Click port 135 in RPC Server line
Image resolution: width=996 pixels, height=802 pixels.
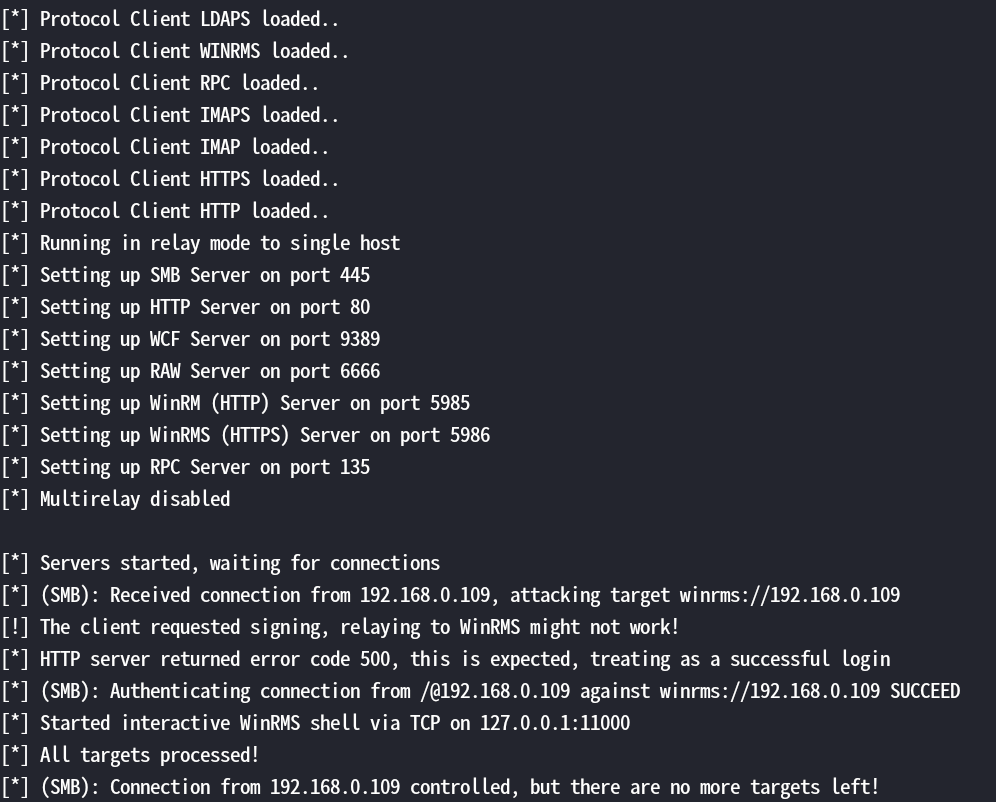355,467
